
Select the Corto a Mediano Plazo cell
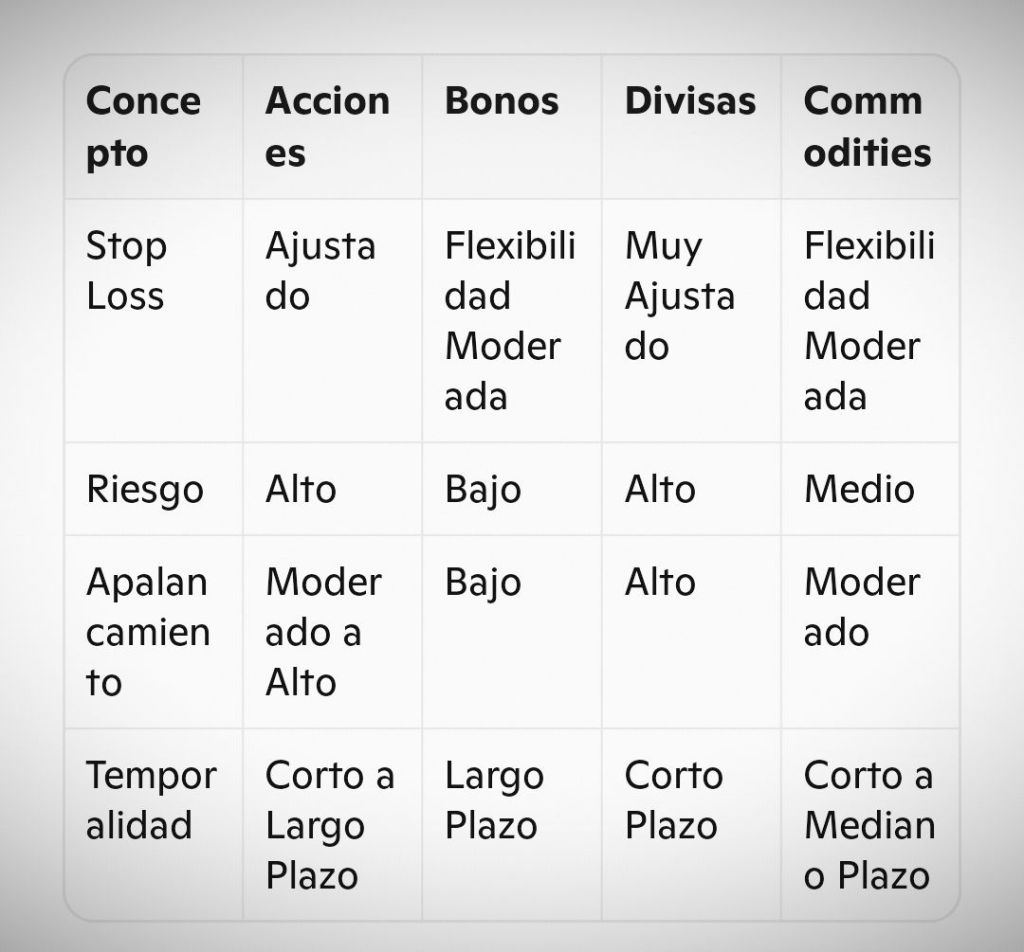pos(868,825)
